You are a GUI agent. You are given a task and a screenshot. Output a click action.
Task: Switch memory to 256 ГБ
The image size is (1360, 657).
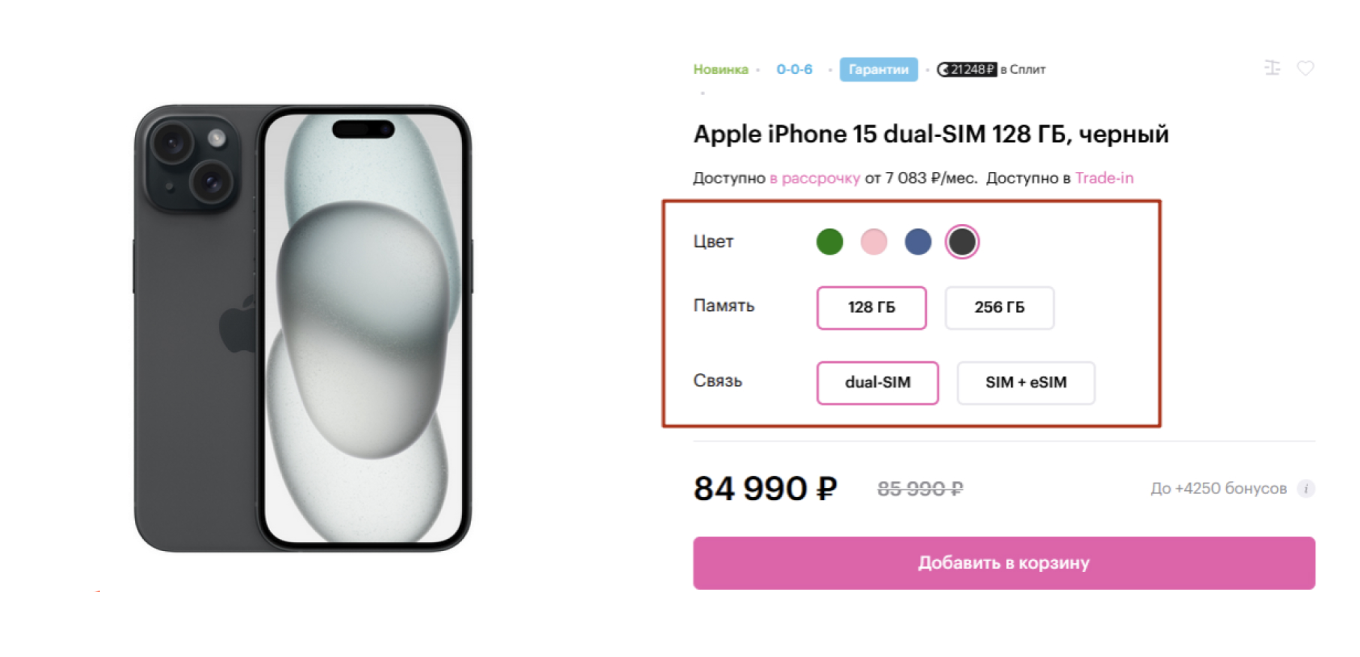tap(999, 307)
